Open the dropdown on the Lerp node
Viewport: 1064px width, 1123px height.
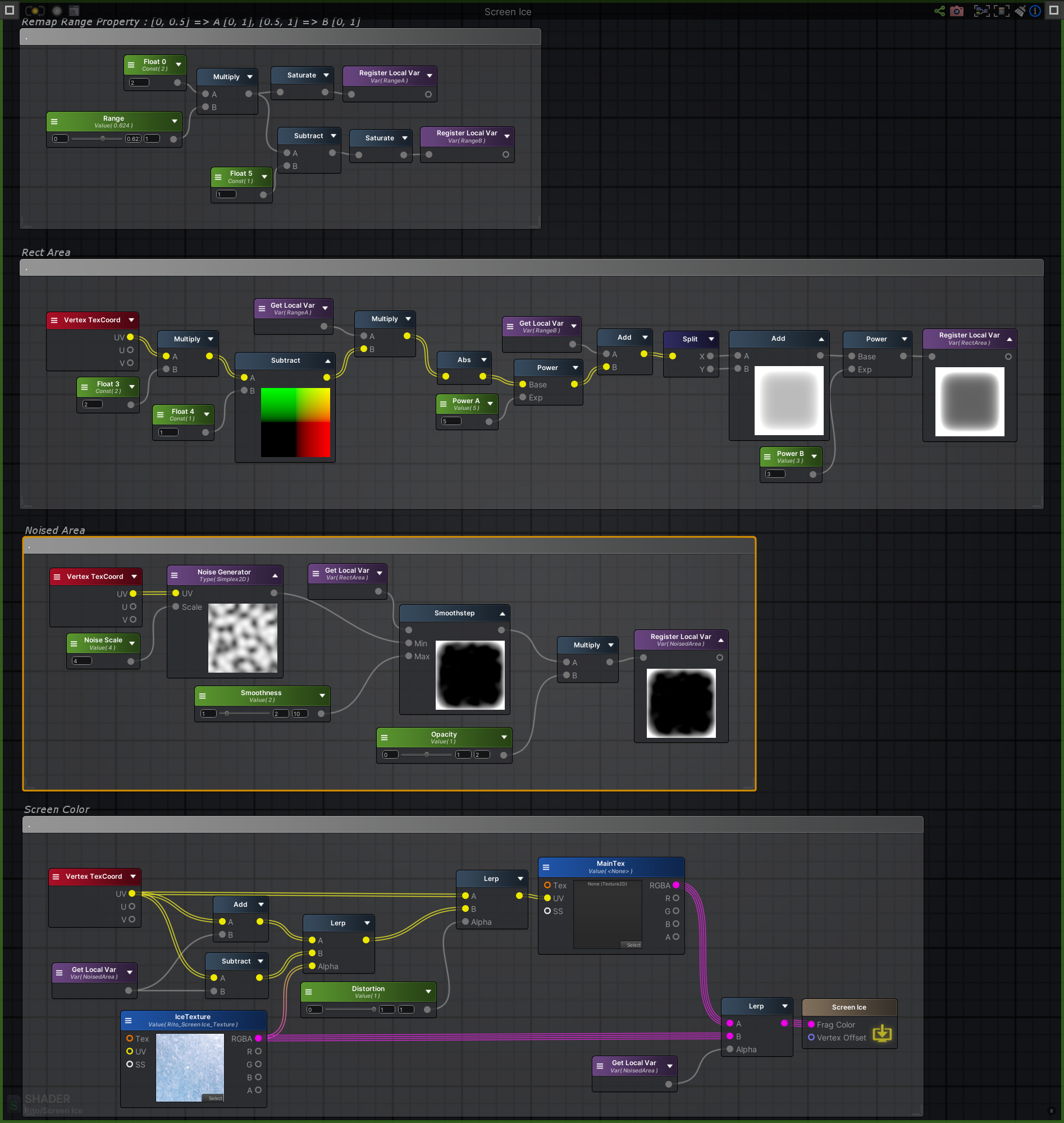519,878
